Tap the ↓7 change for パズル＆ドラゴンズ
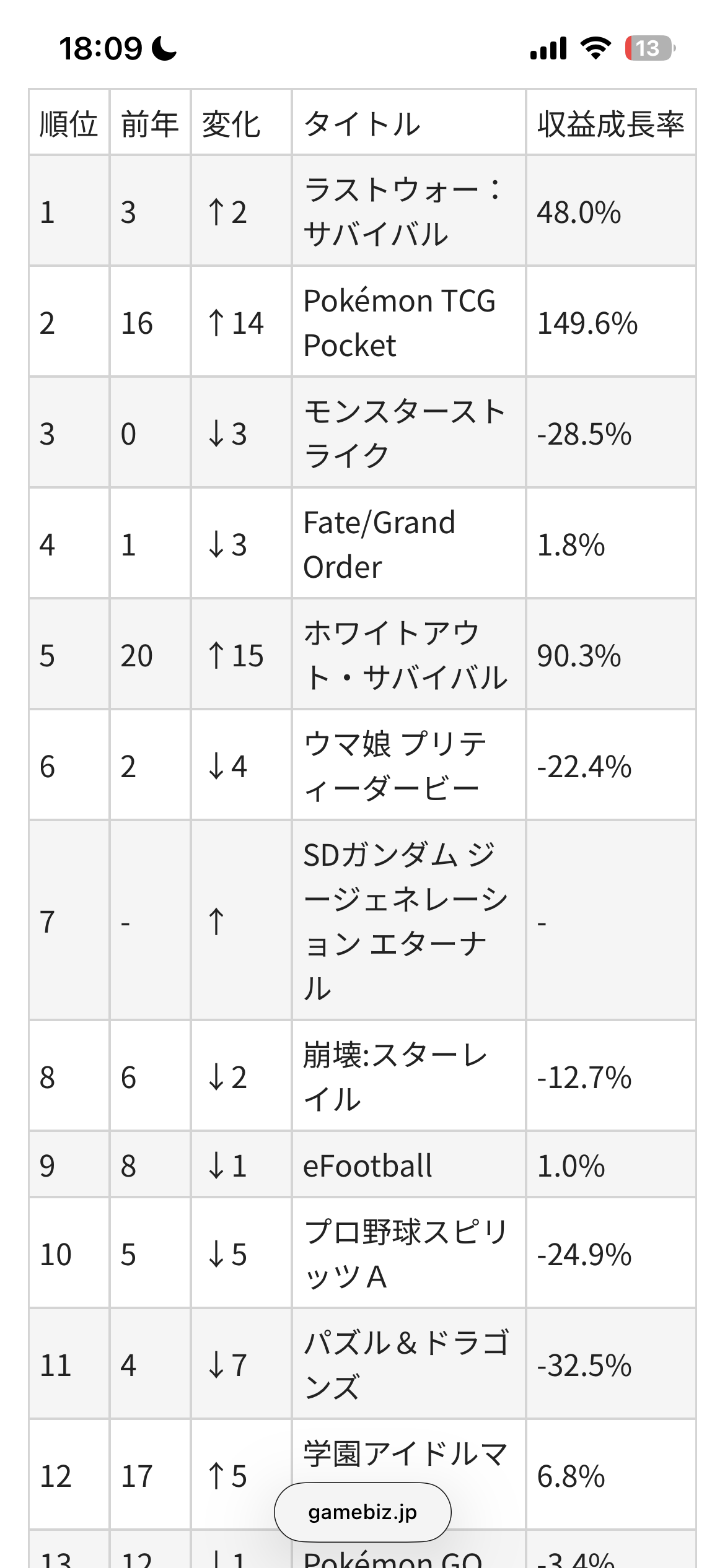The height and width of the screenshot is (1568, 725). click(227, 1364)
